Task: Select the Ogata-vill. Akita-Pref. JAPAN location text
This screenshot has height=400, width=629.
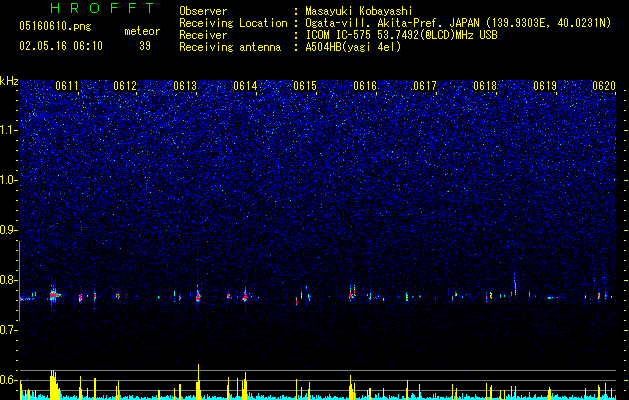Action: click(458, 23)
